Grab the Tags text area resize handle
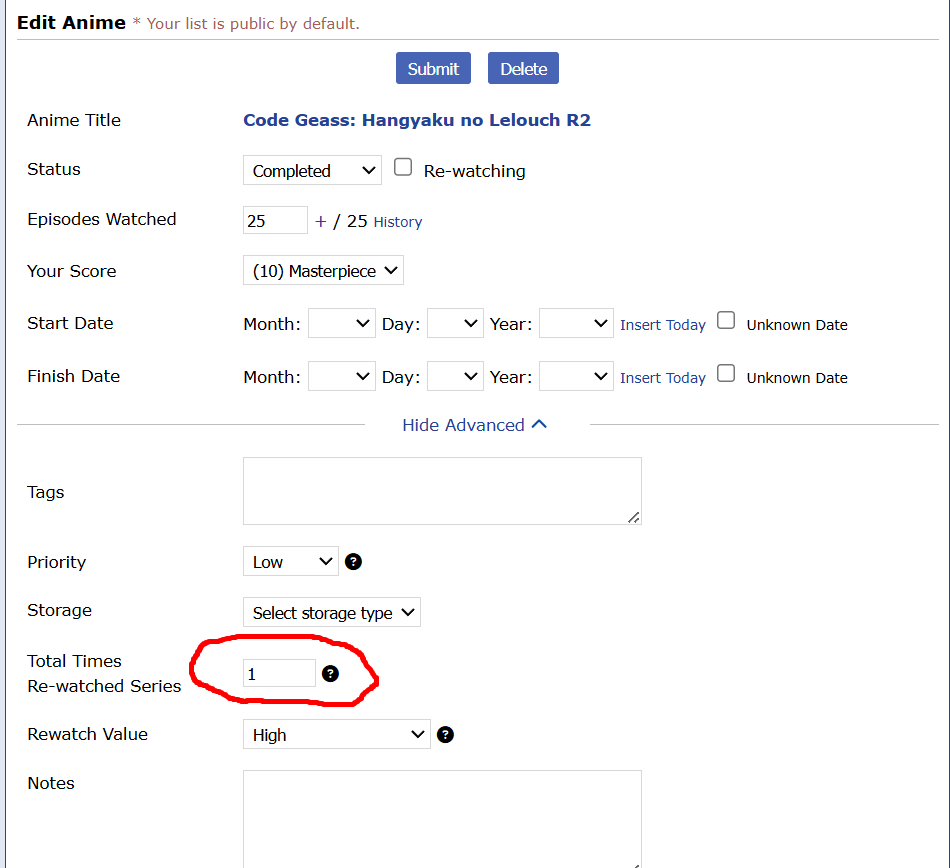 [x=634, y=517]
